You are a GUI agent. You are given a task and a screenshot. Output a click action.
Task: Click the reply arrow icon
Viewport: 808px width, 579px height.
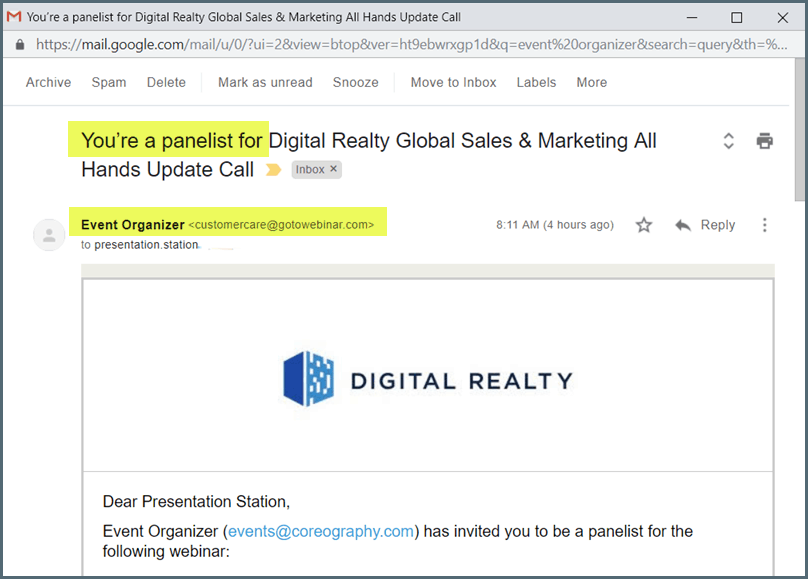click(683, 225)
